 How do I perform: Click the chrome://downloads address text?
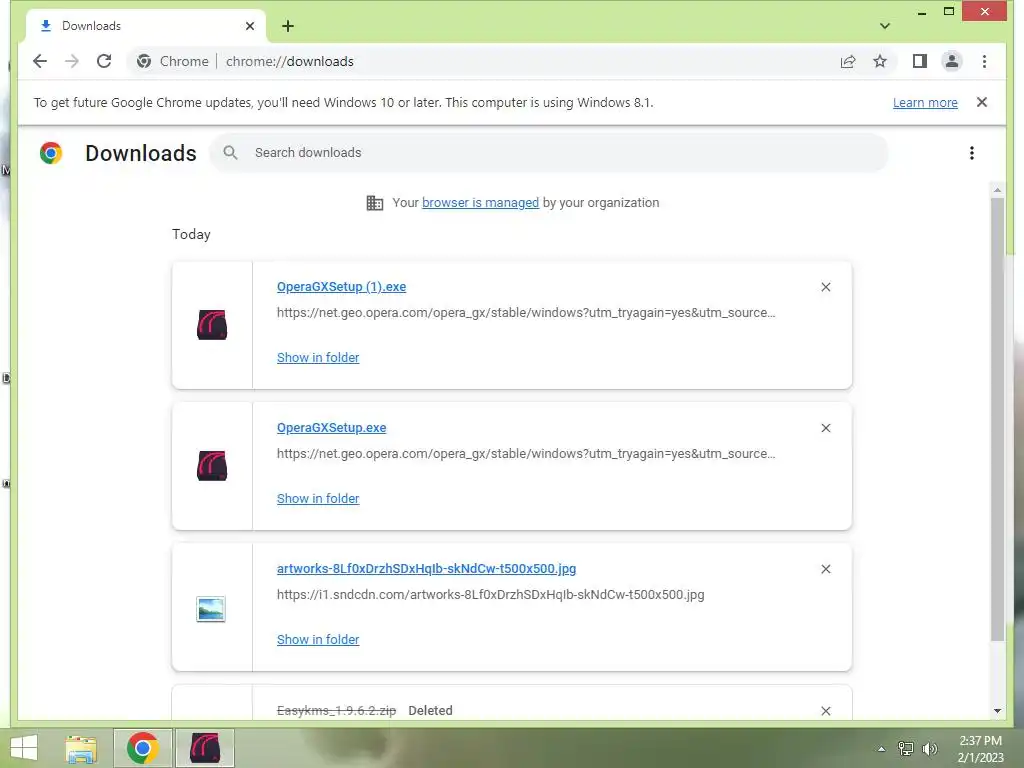[x=290, y=61]
